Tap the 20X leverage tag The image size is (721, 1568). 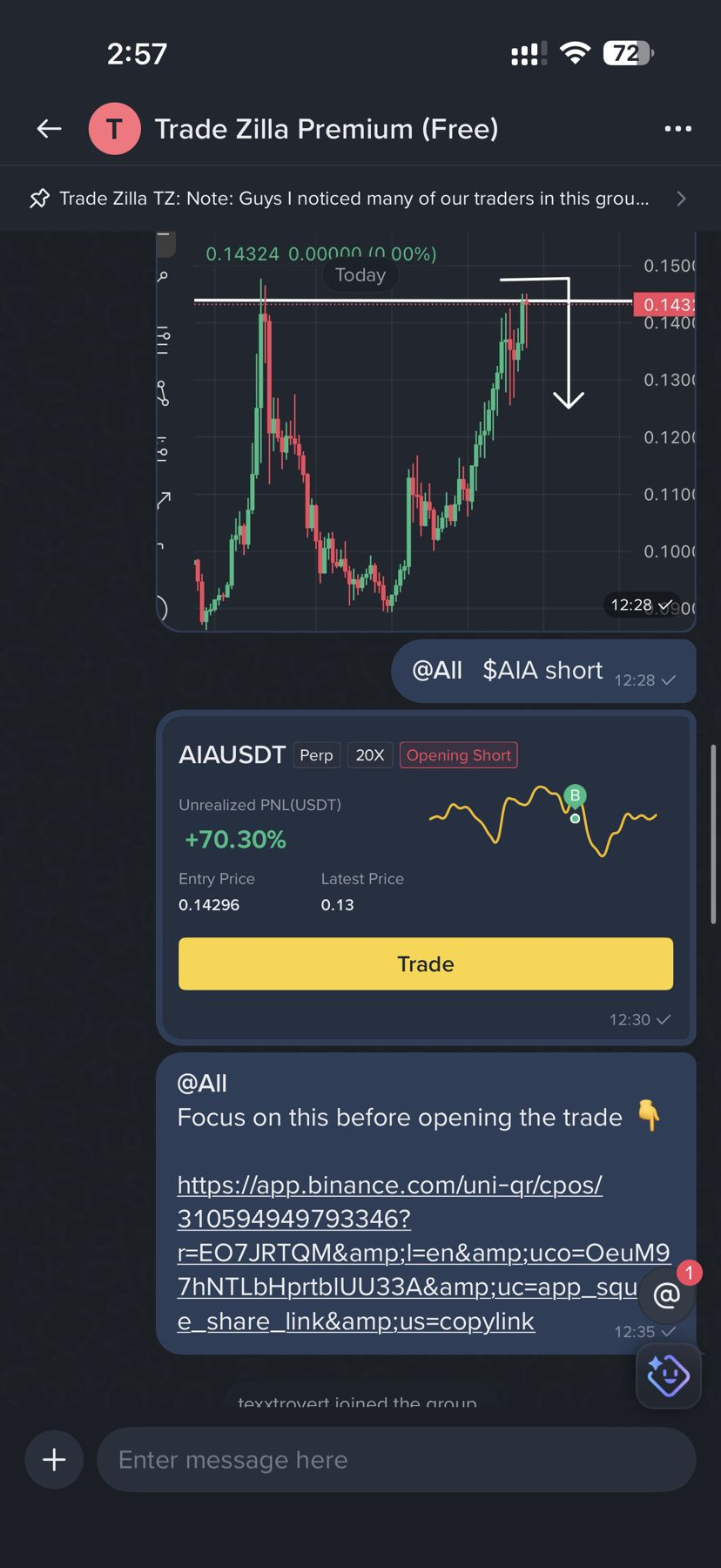click(x=370, y=755)
